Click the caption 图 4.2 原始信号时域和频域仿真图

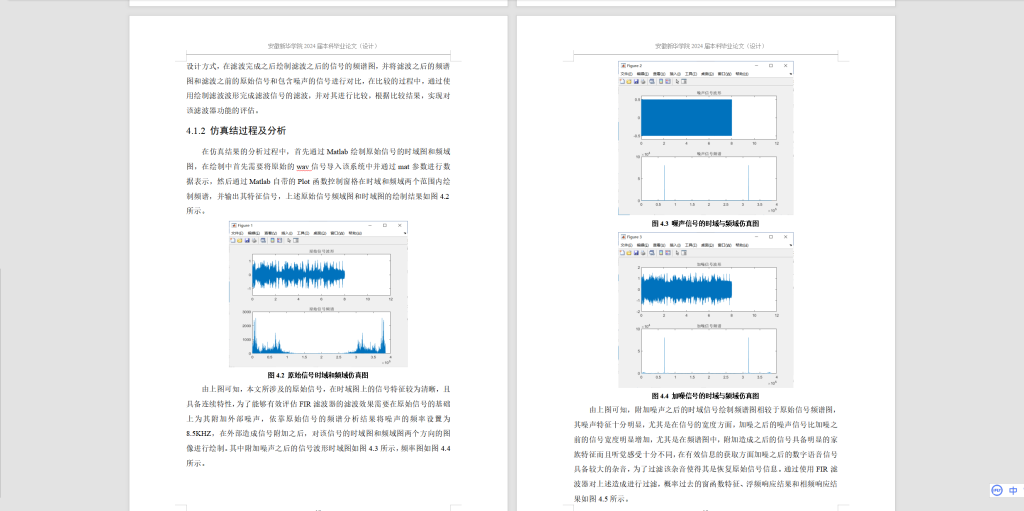click(x=318, y=375)
